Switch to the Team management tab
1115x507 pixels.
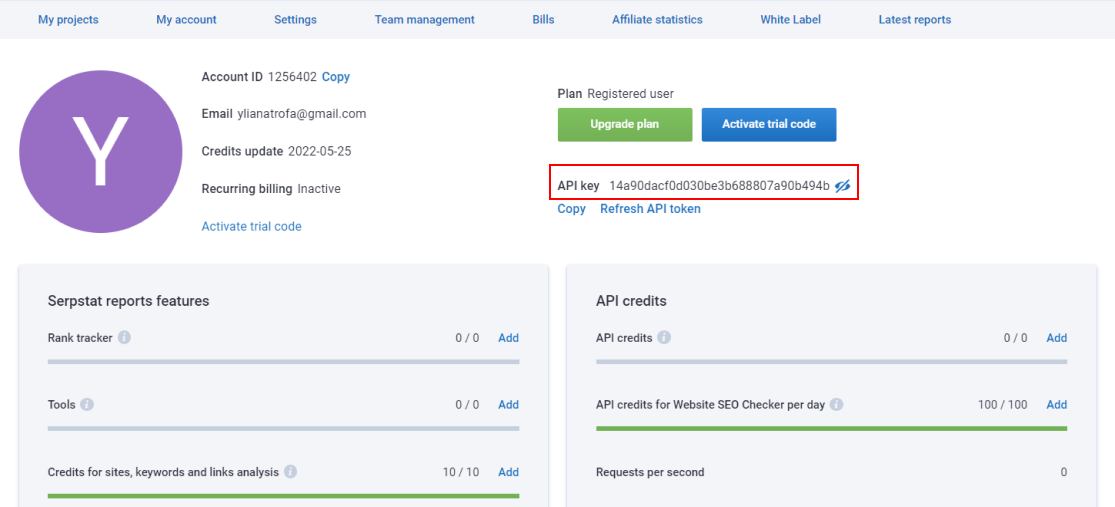tap(425, 20)
